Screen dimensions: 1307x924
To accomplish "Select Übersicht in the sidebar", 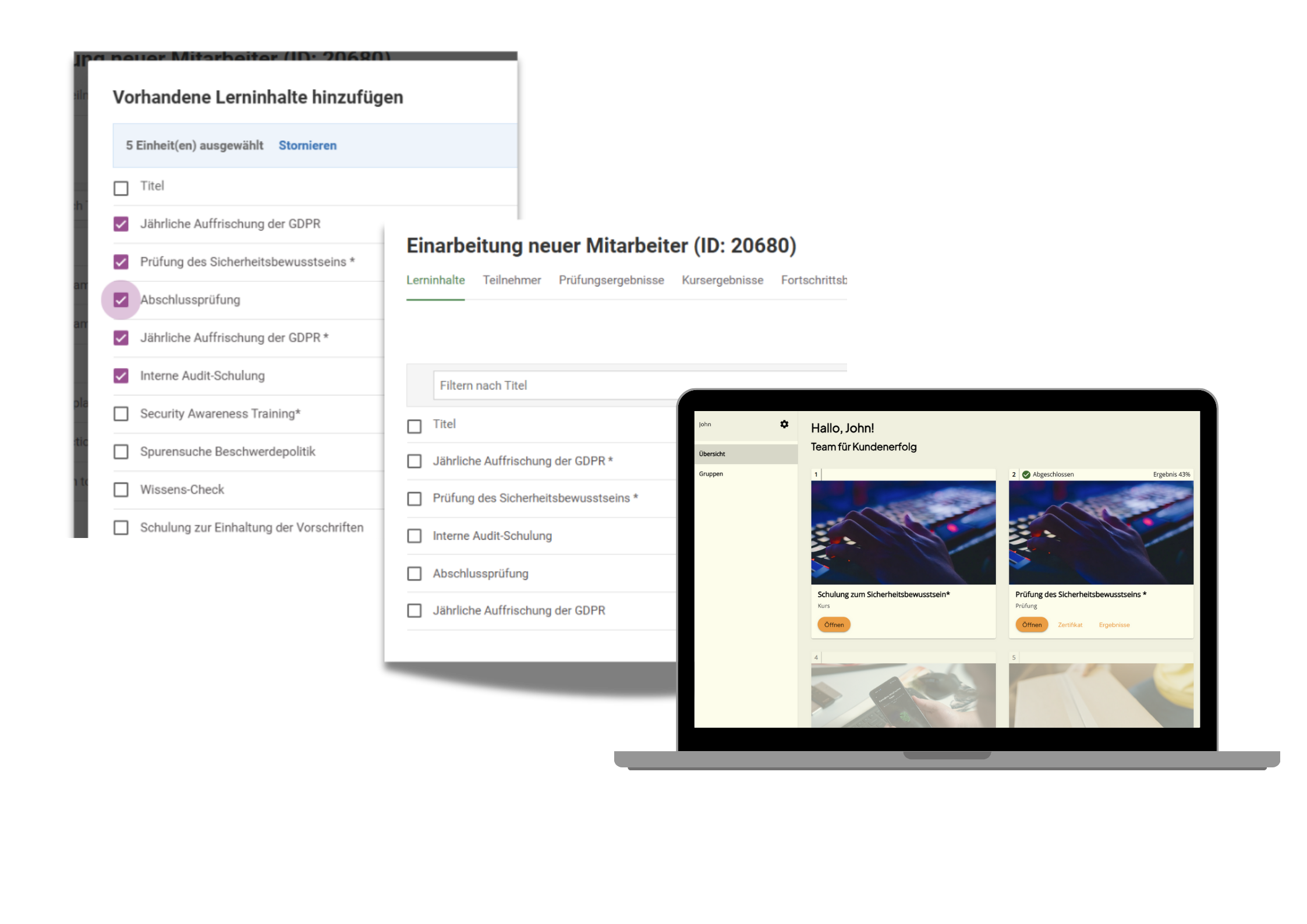I will point(713,454).
